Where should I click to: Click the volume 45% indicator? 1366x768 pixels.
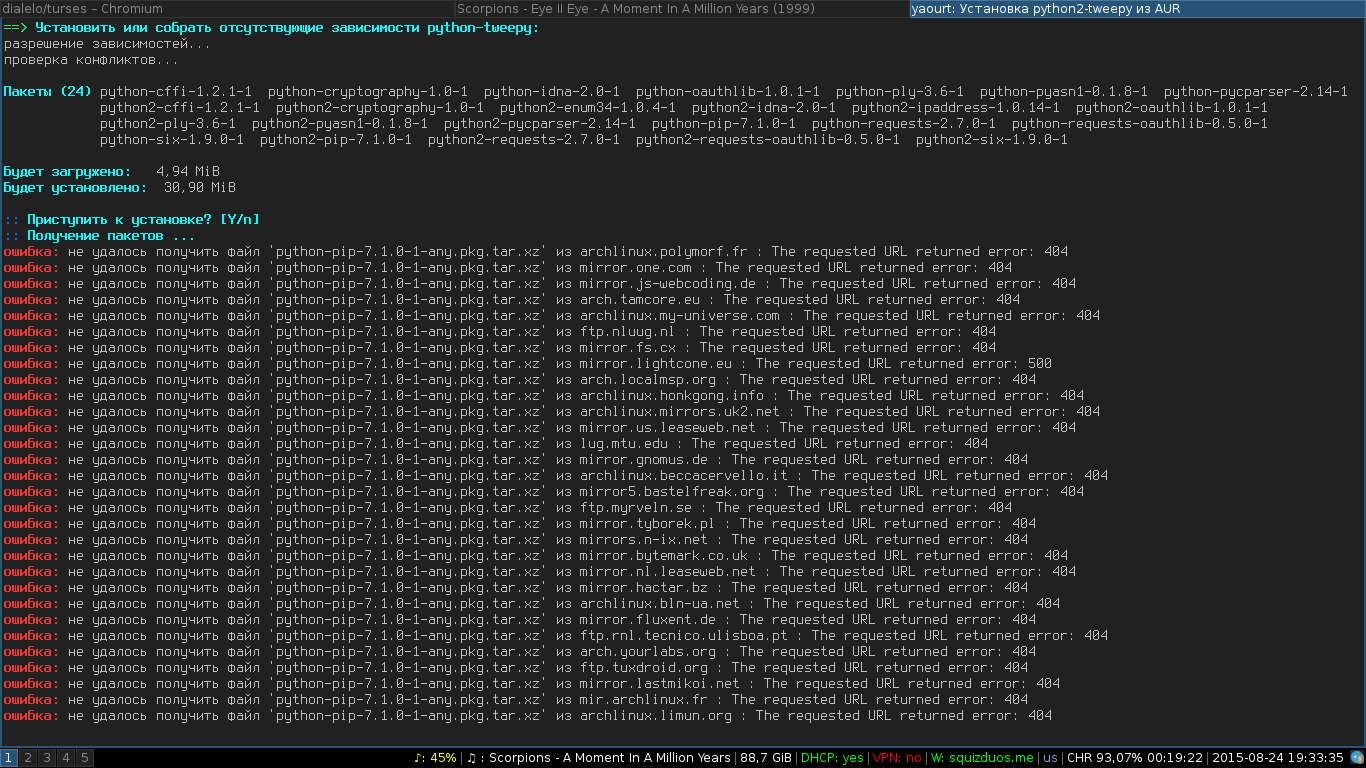coord(435,758)
